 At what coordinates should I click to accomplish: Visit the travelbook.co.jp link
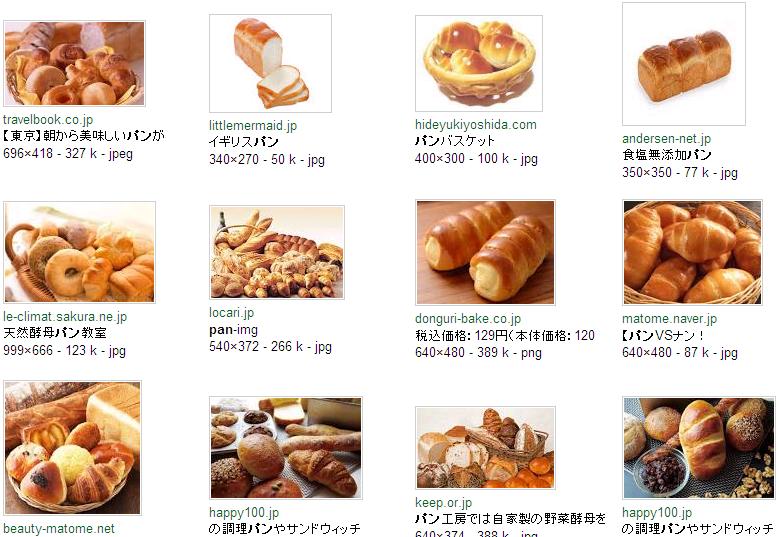click(x=48, y=120)
